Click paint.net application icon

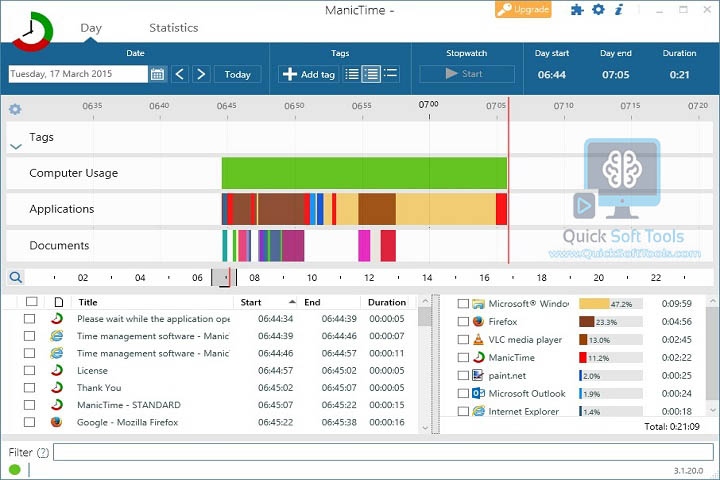pos(478,375)
